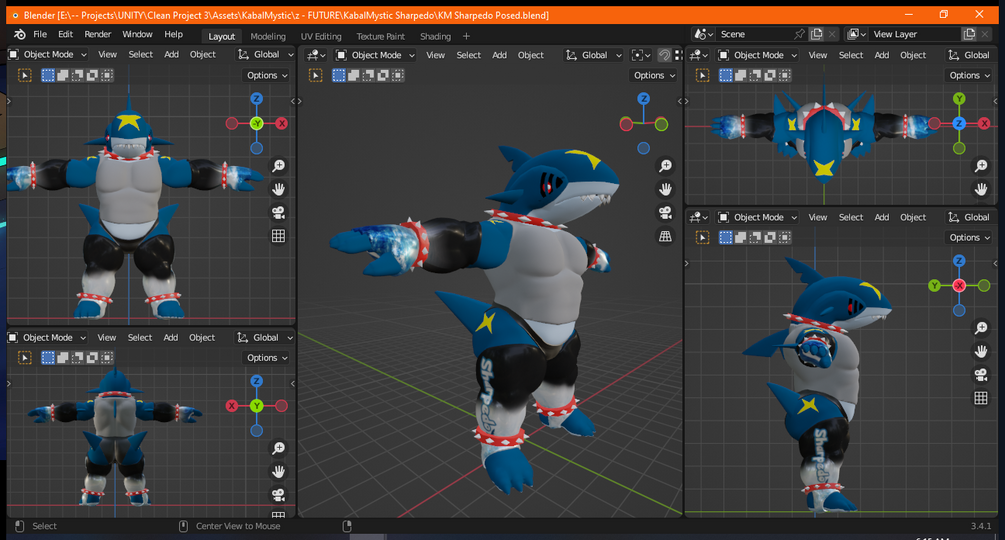Screen dimensions: 1005x540
Task: Enable subtract selection mode in front-view viewport
Action: [77, 76]
